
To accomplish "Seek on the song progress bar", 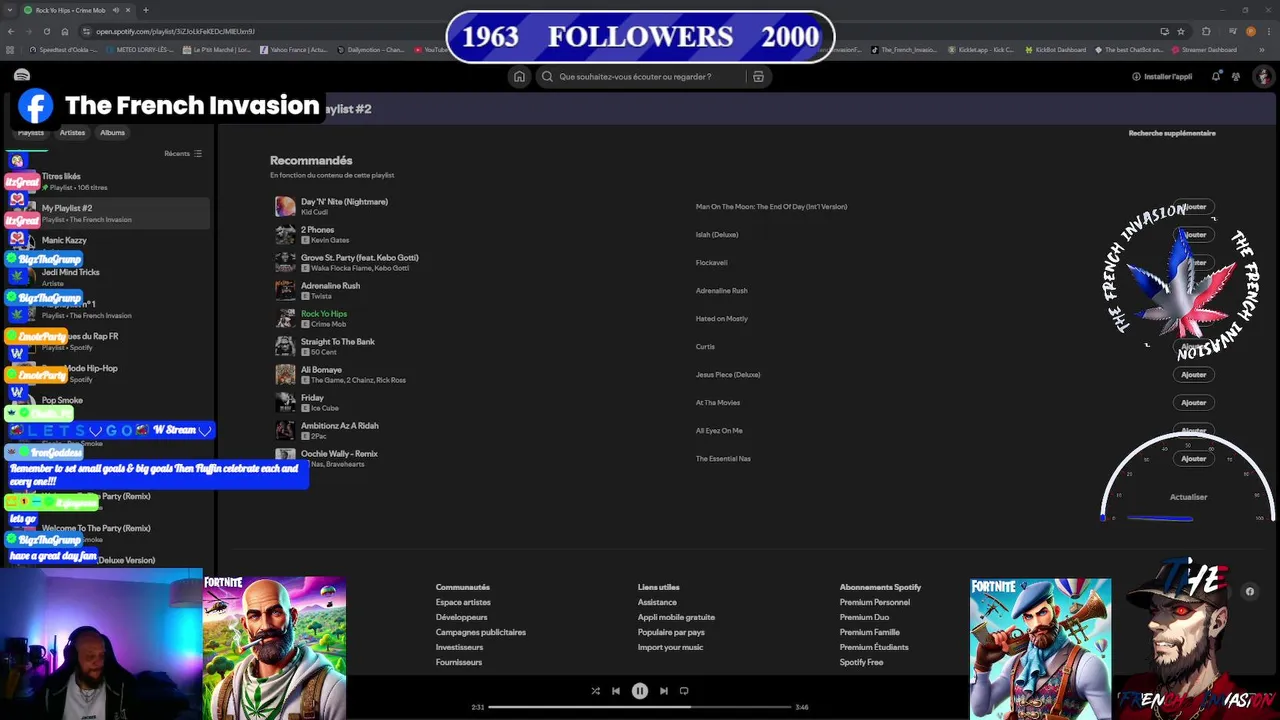I will (x=640, y=707).
